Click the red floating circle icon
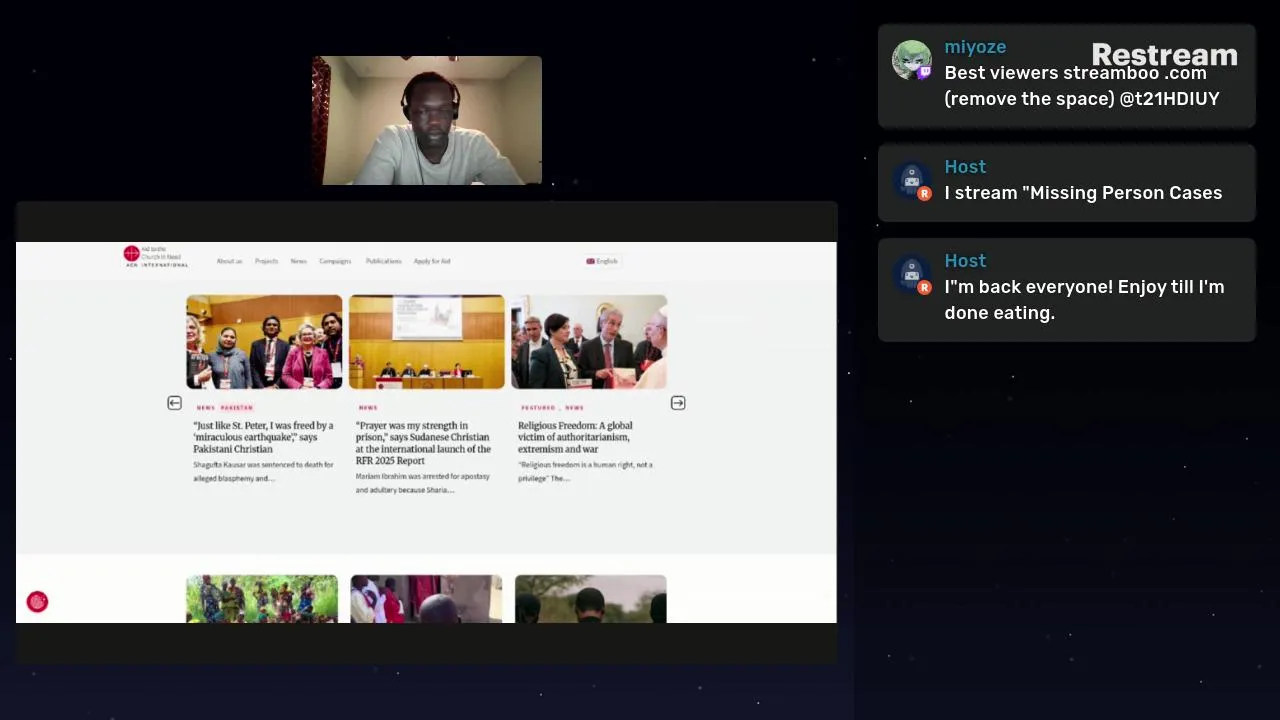 point(37,602)
